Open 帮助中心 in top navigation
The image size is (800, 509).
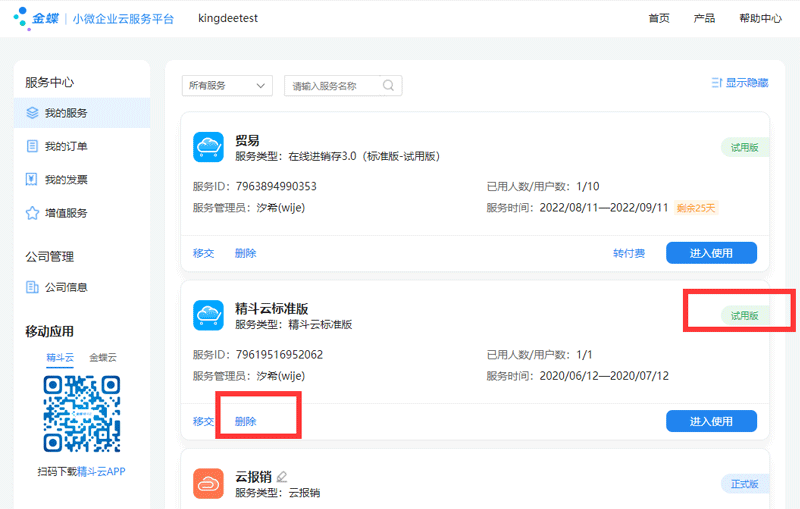point(760,18)
